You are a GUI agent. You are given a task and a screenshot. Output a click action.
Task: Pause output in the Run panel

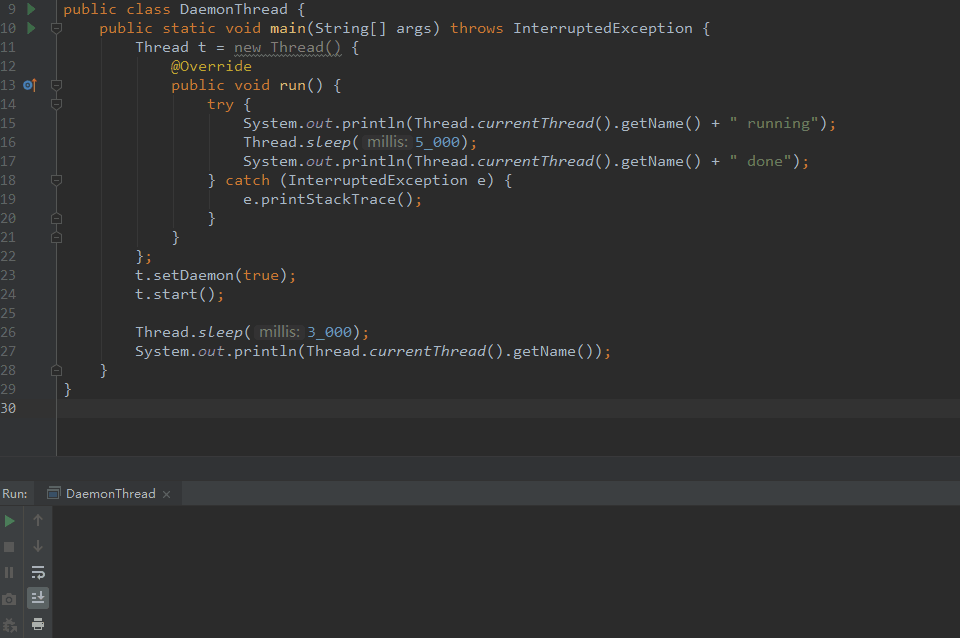pos(9,572)
